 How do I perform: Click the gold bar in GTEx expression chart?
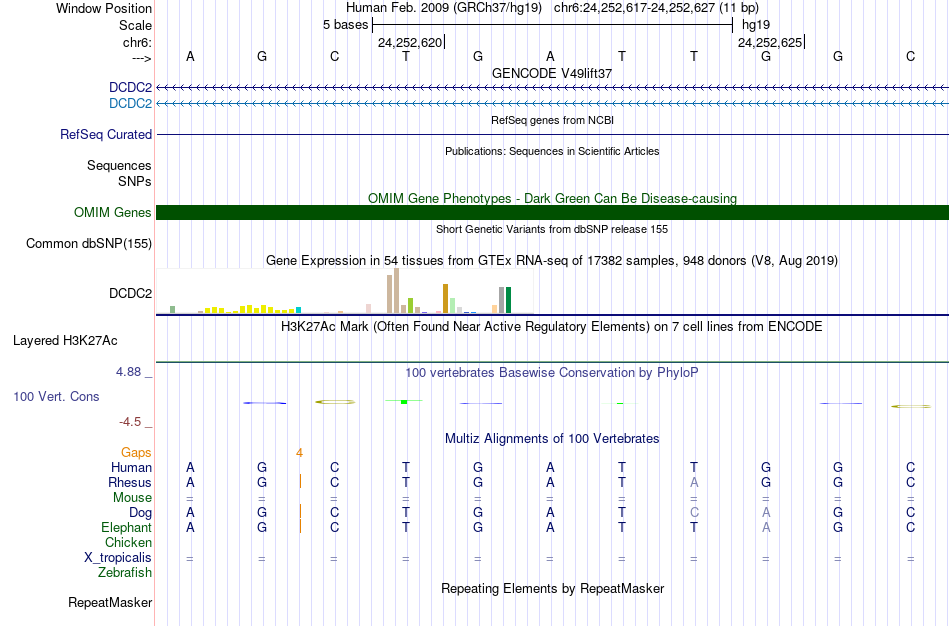tap(445, 298)
